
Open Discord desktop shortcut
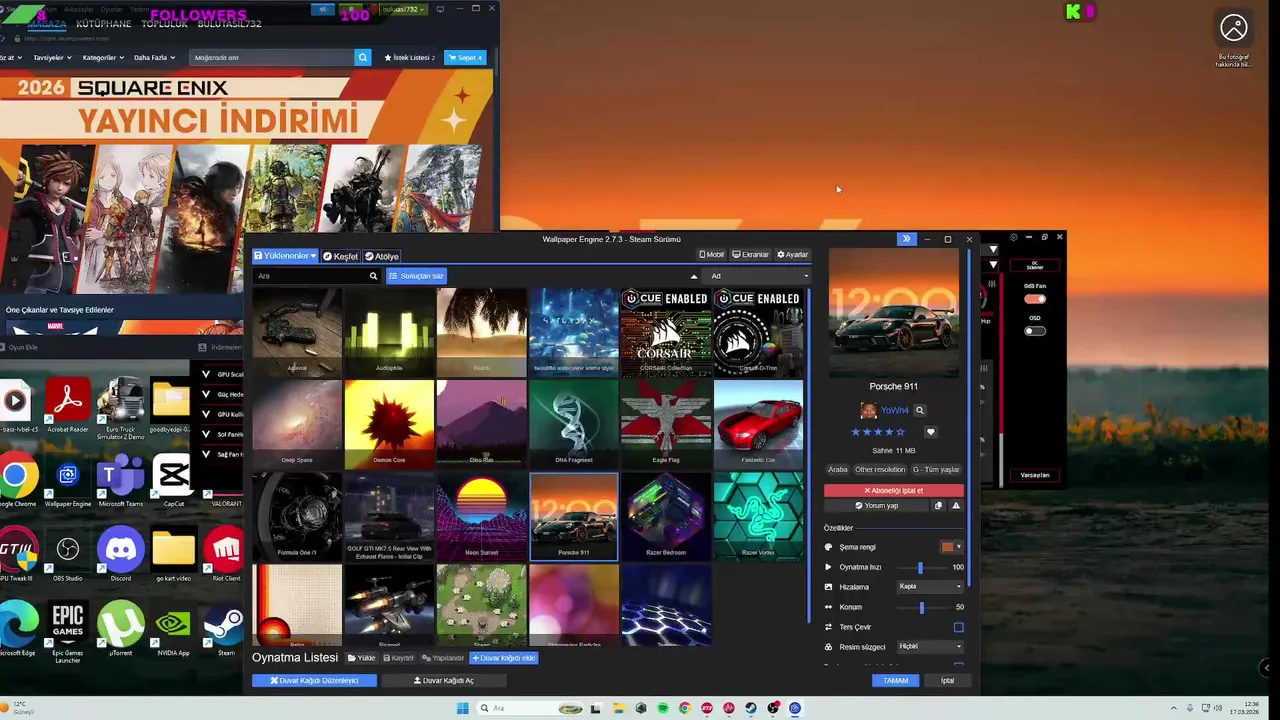(x=121, y=556)
